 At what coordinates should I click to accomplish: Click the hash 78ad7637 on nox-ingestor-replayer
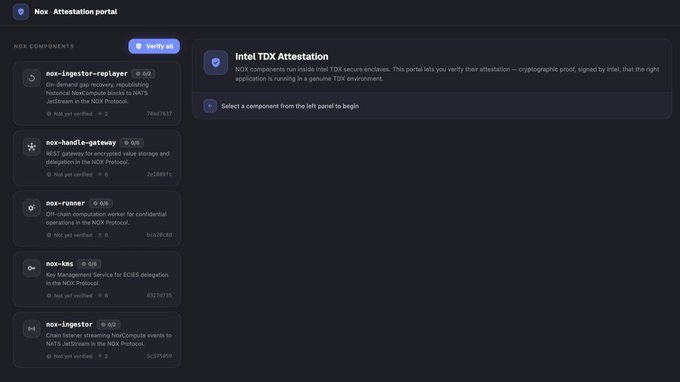click(159, 114)
